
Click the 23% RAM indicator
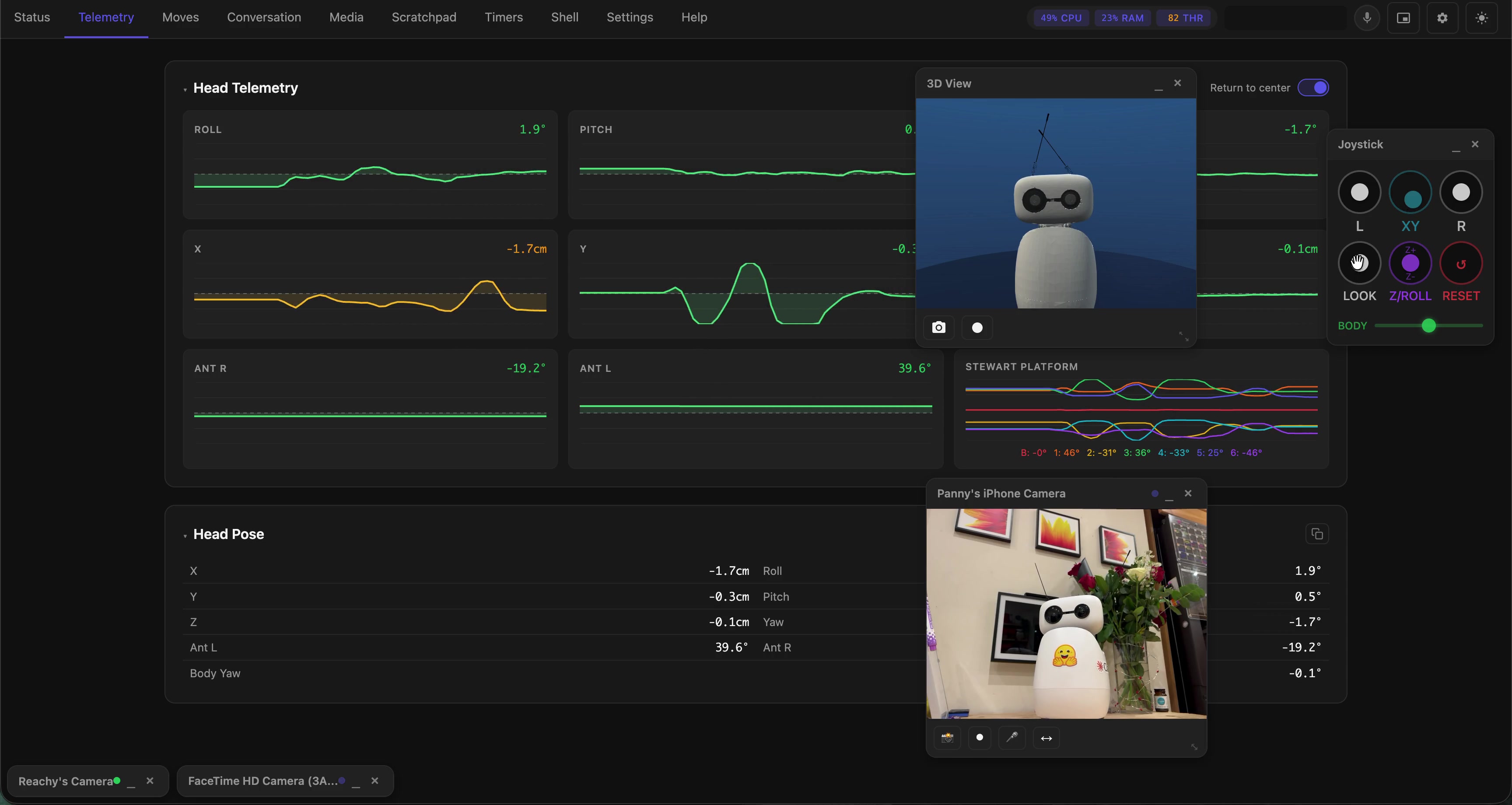coord(1122,17)
